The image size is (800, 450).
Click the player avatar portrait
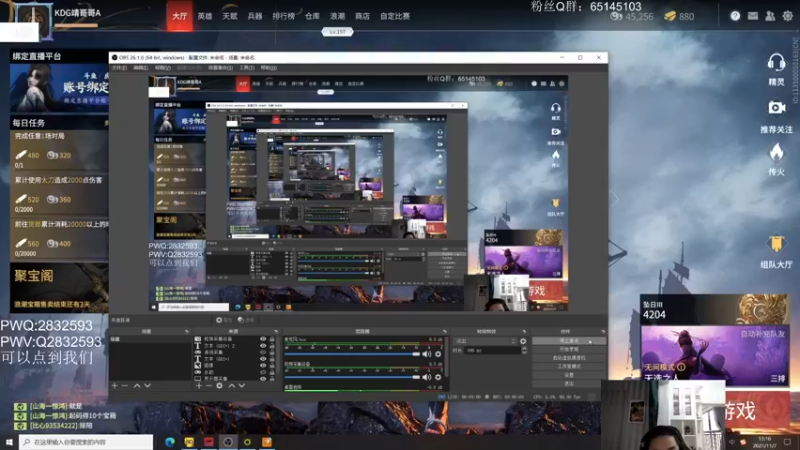click(x=32, y=20)
